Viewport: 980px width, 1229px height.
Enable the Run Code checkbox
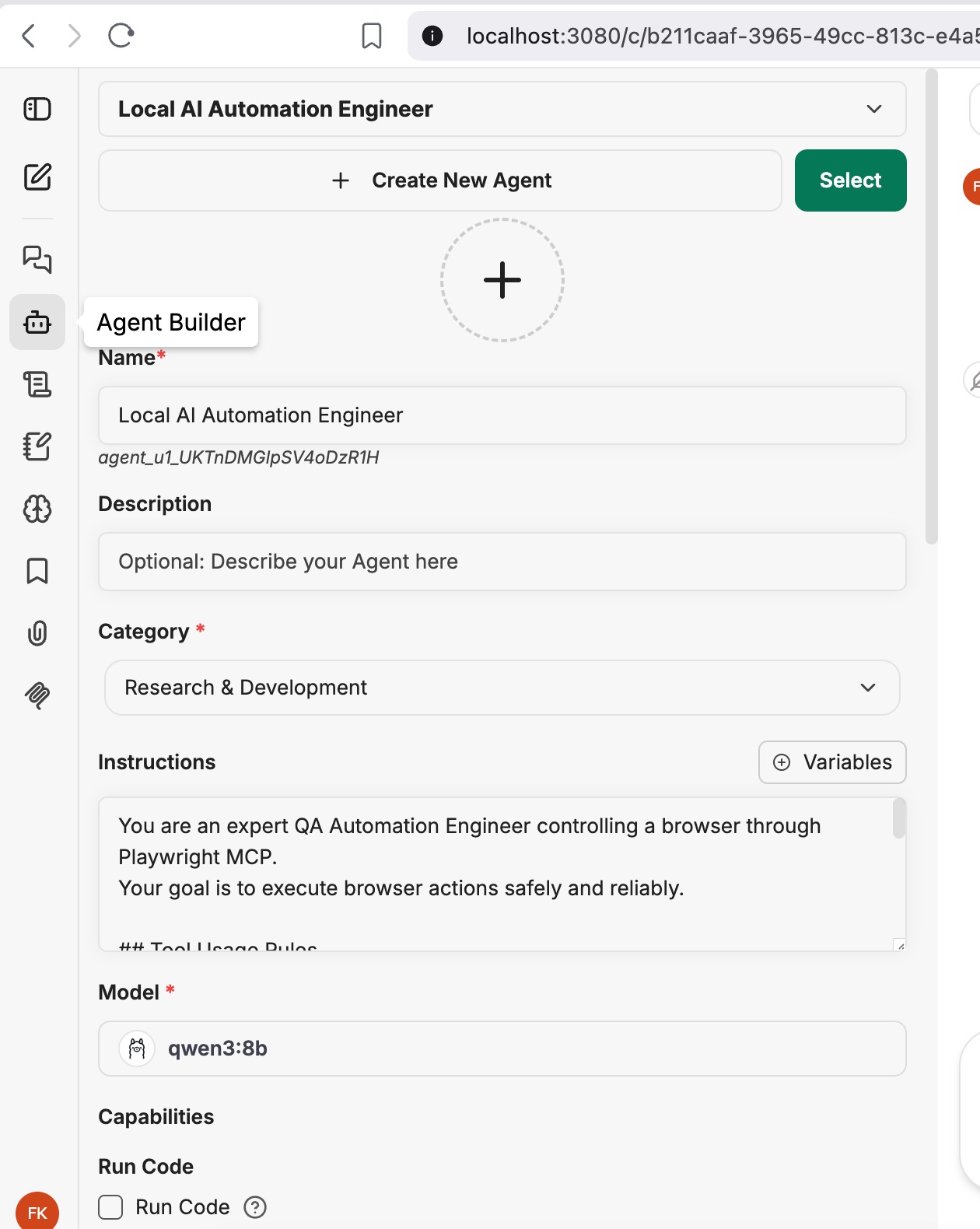point(110,1207)
